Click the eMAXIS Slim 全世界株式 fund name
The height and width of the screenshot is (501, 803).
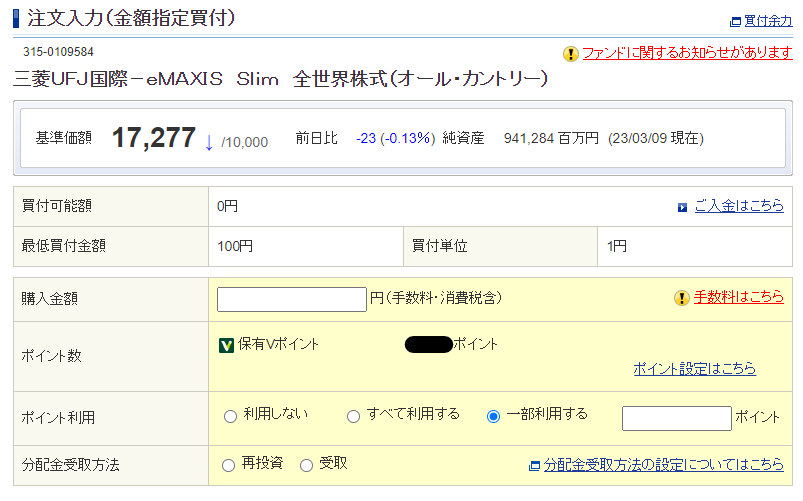coord(280,79)
